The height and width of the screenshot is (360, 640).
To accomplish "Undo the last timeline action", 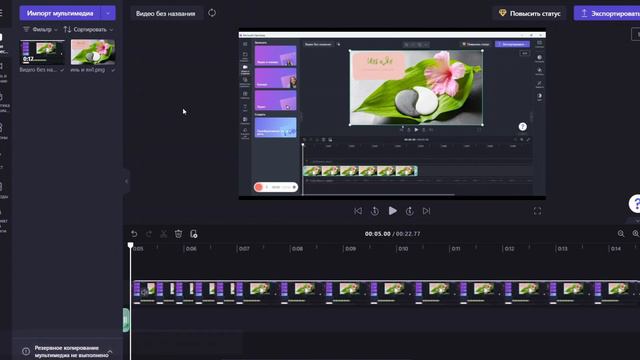I will [134, 234].
